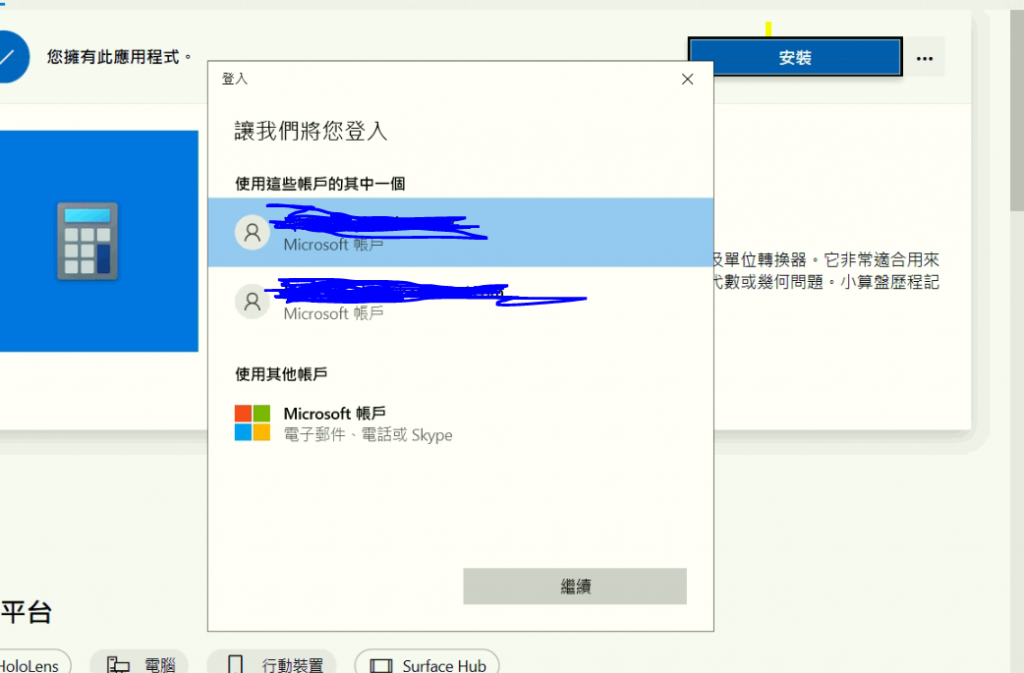
Task: Select the Surface Hub platform chip
Action: [x=427, y=663]
